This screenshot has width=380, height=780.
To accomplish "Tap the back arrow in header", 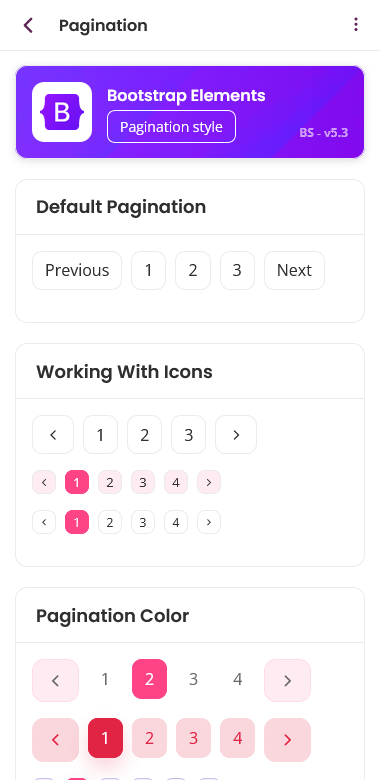I will point(28,25).
